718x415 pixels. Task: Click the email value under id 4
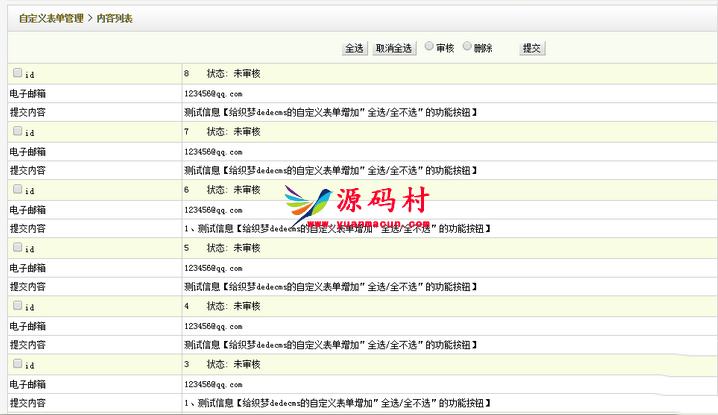[x=213, y=327]
